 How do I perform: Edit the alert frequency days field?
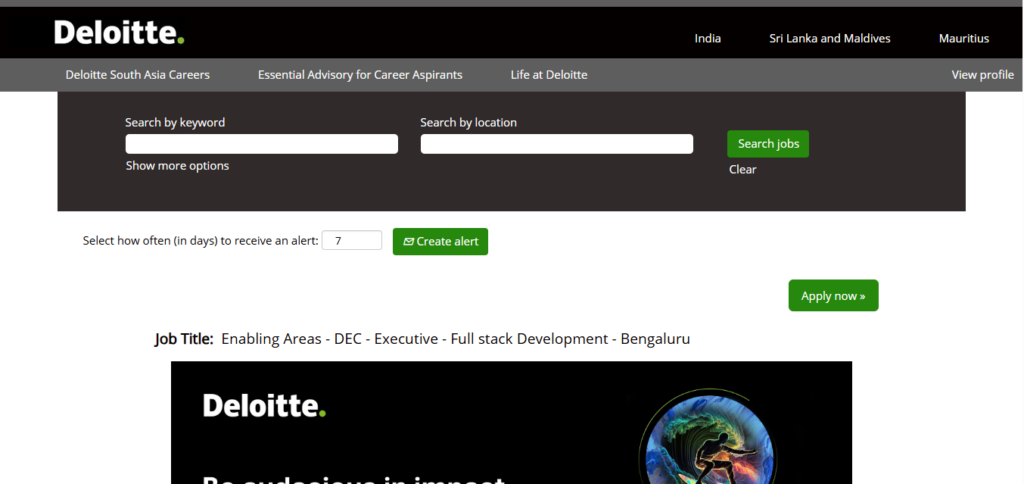click(x=351, y=240)
